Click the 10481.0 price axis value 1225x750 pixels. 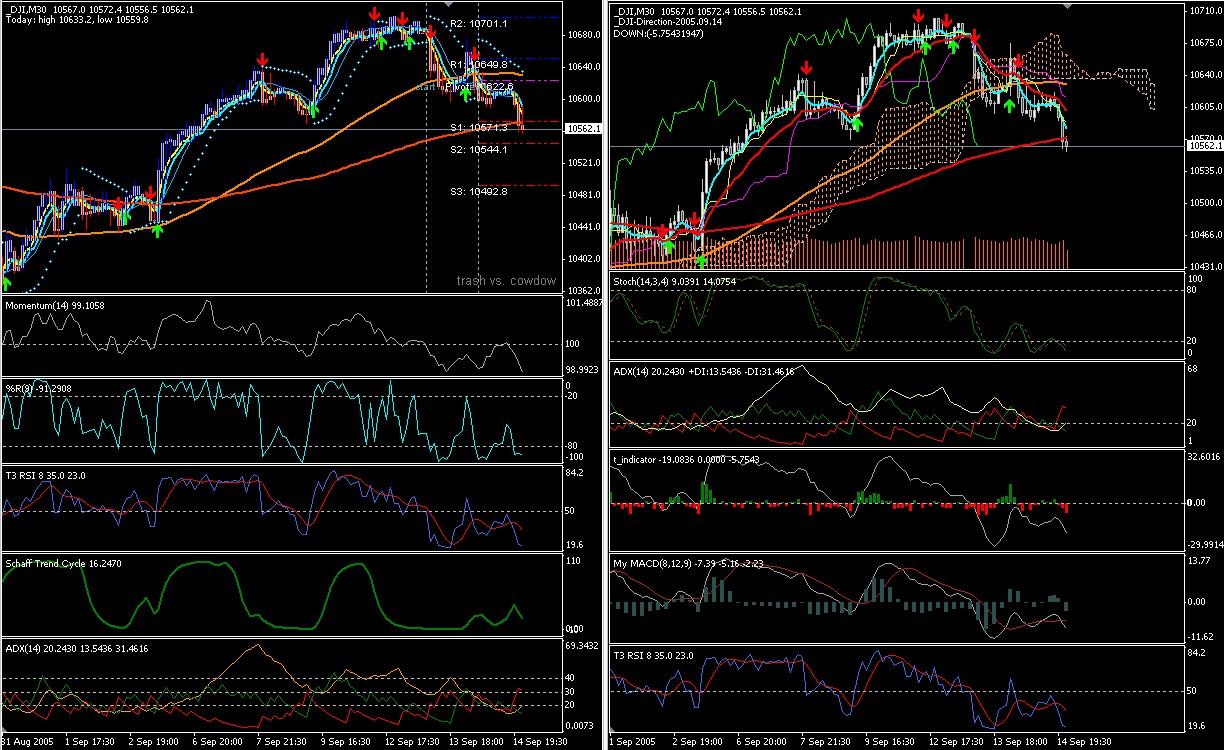[582, 195]
